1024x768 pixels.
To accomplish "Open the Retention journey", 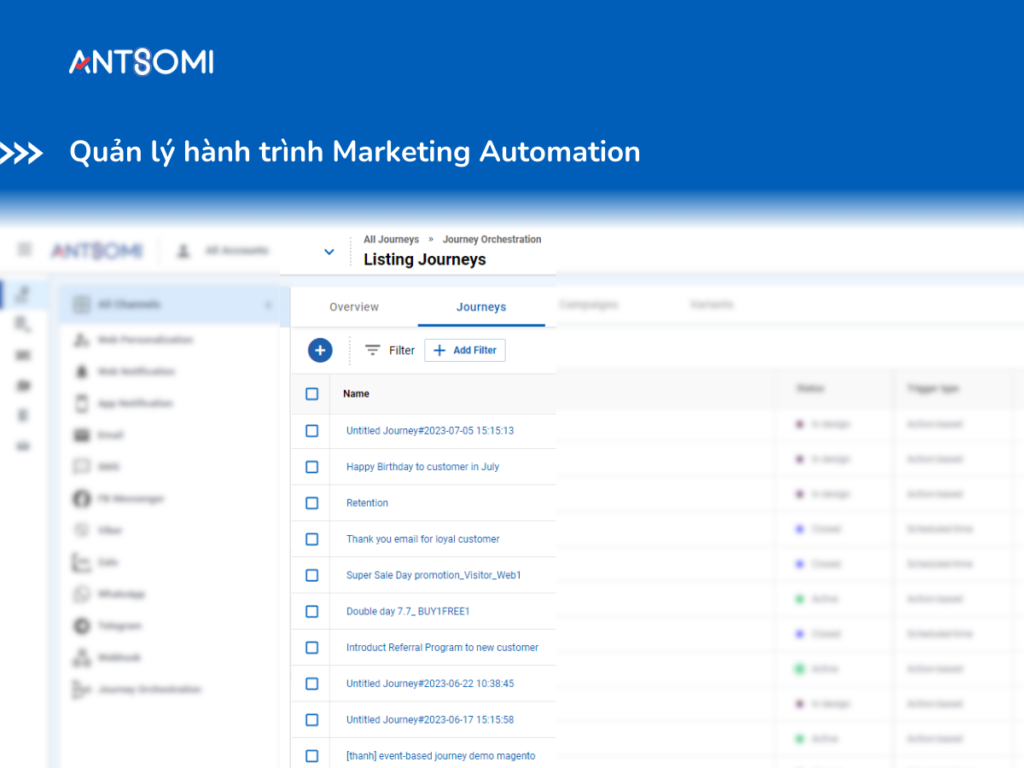I will tap(367, 503).
